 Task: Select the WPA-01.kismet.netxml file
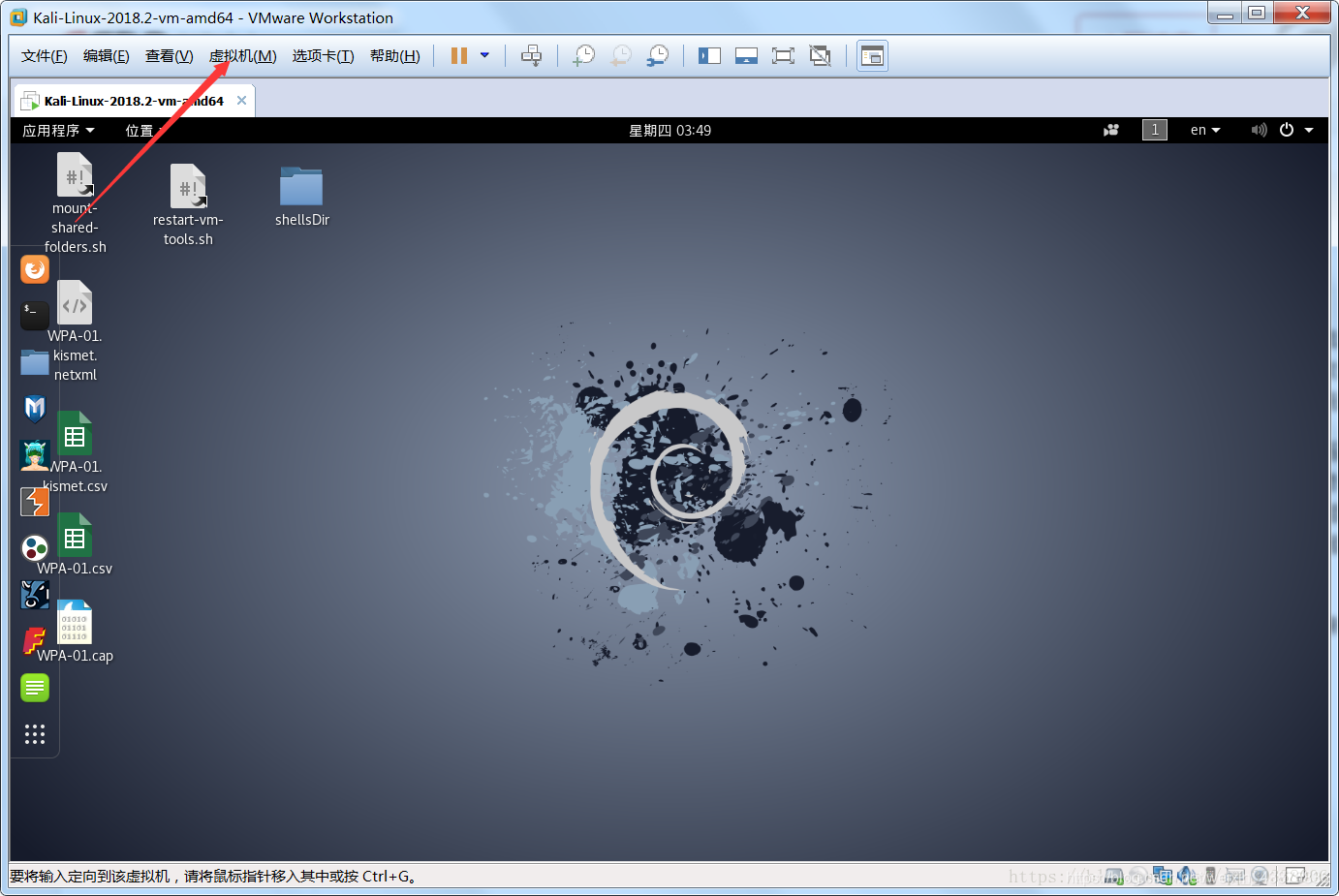click(x=76, y=330)
